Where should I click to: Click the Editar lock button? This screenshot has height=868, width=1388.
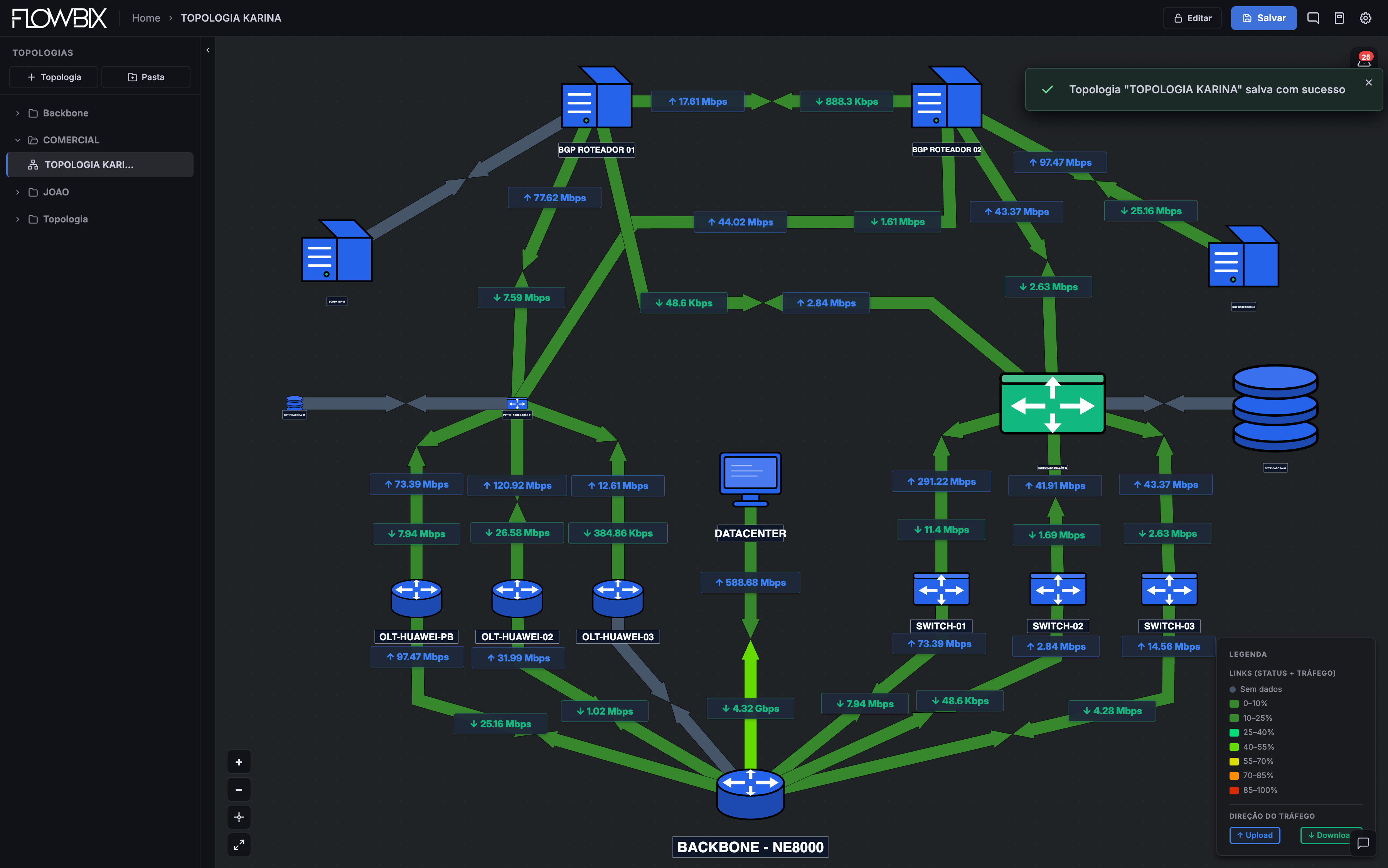click(x=1192, y=18)
